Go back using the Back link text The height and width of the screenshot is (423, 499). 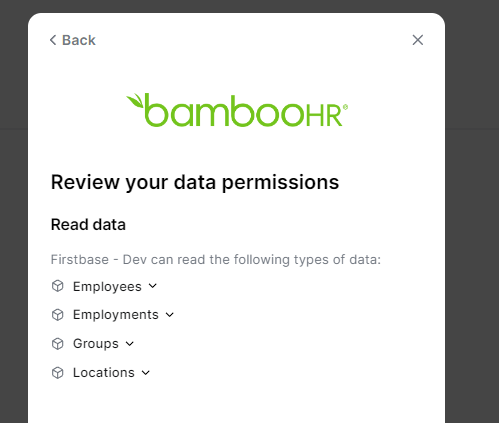[x=79, y=40]
